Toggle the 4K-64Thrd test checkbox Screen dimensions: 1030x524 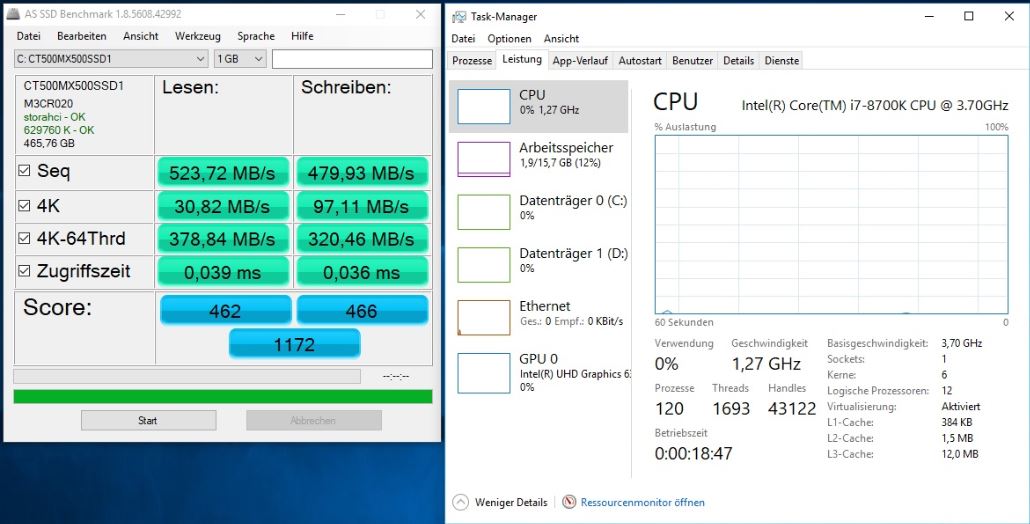pyautogui.click(x=24, y=238)
